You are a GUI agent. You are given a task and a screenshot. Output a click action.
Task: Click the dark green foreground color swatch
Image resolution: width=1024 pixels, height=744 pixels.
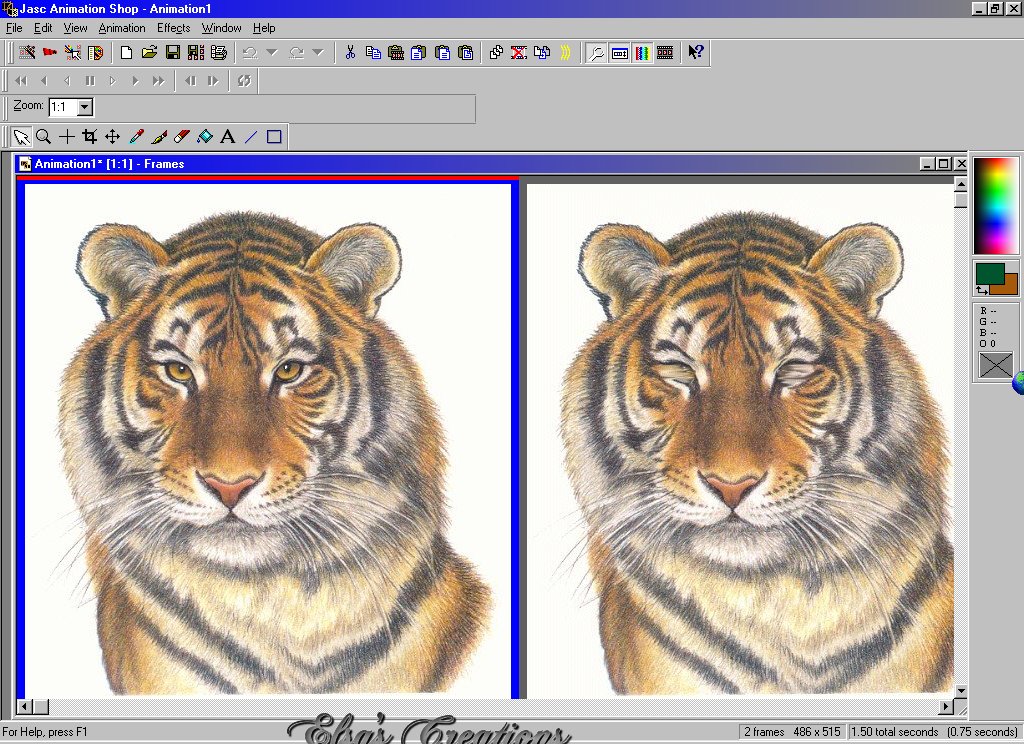[988, 271]
